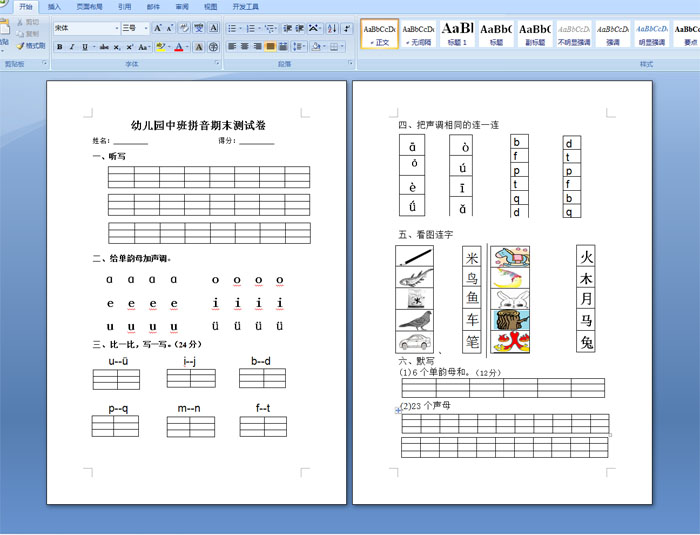Apply the 标题 1 style
Image resolution: width=700 pixels, height=535 pixels.
pyautogui.click(x=457, y=33)
